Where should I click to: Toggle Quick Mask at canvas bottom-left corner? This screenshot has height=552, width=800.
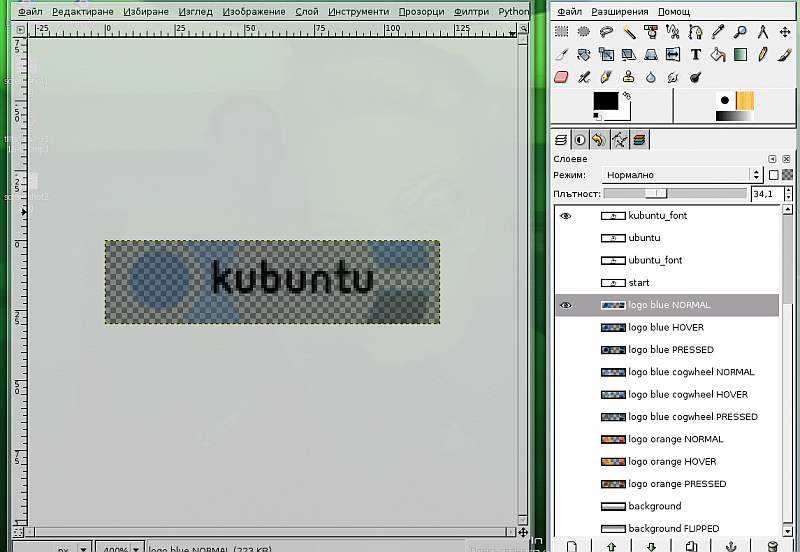click(x=18, y=533)
